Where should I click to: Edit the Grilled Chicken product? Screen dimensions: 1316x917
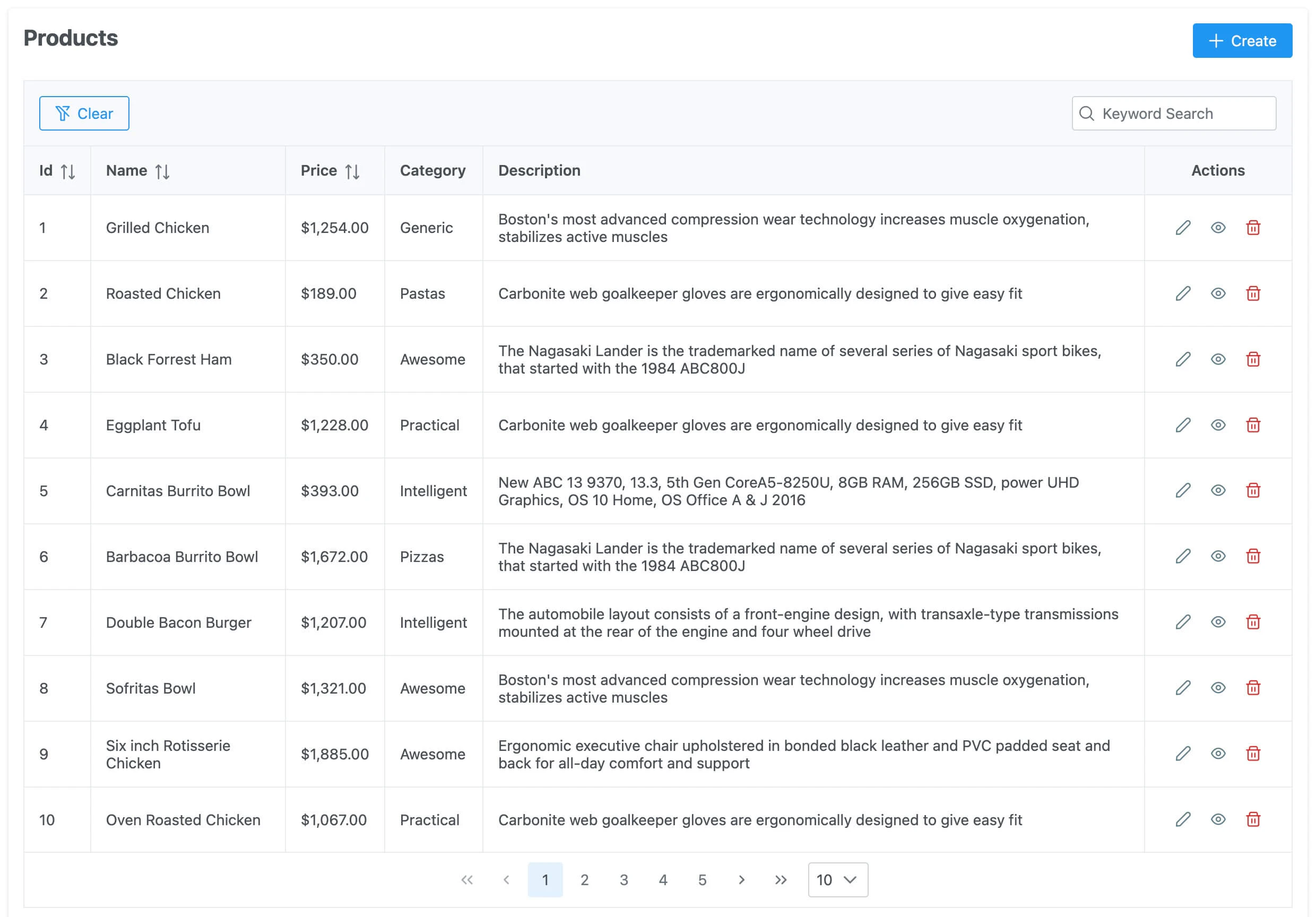coord(1182,228)
